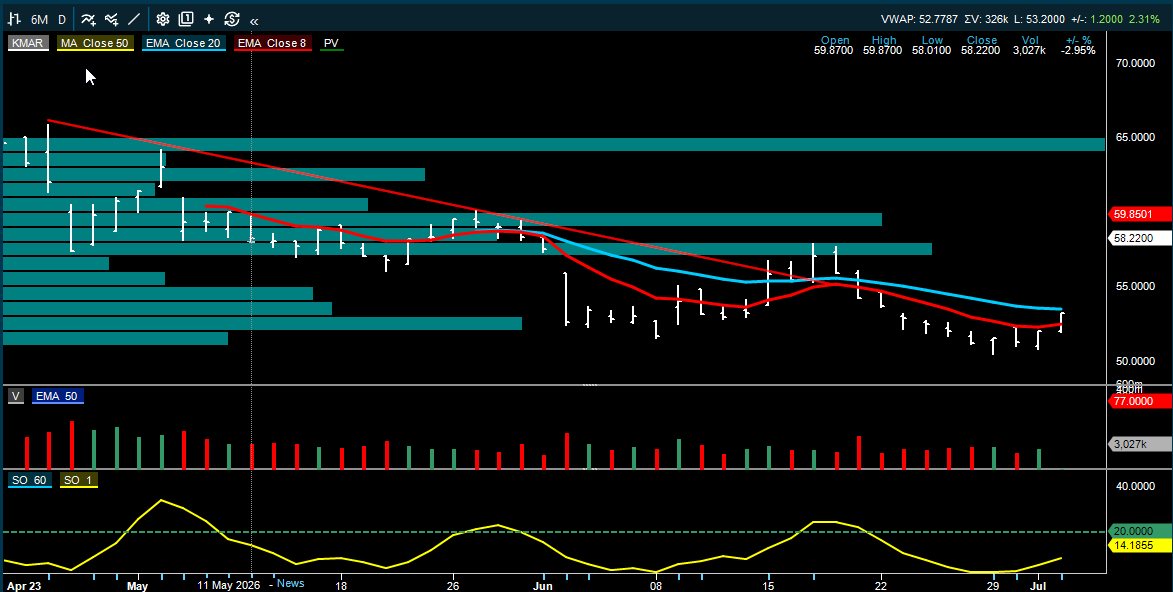This screenshot has height=592, width=1173.
Task: Open the News link on date axis
Action: pos(290,583)
